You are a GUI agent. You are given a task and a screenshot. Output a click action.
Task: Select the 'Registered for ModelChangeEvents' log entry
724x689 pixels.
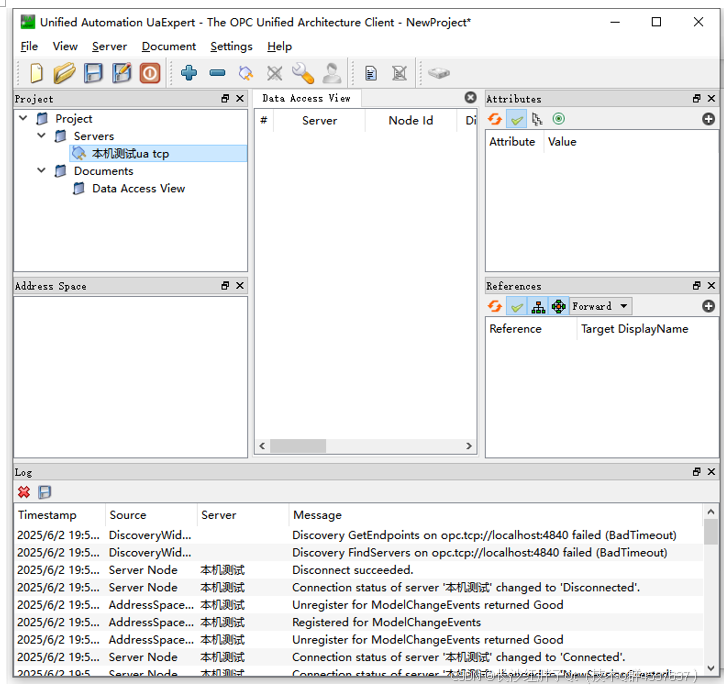coord(359,622)
